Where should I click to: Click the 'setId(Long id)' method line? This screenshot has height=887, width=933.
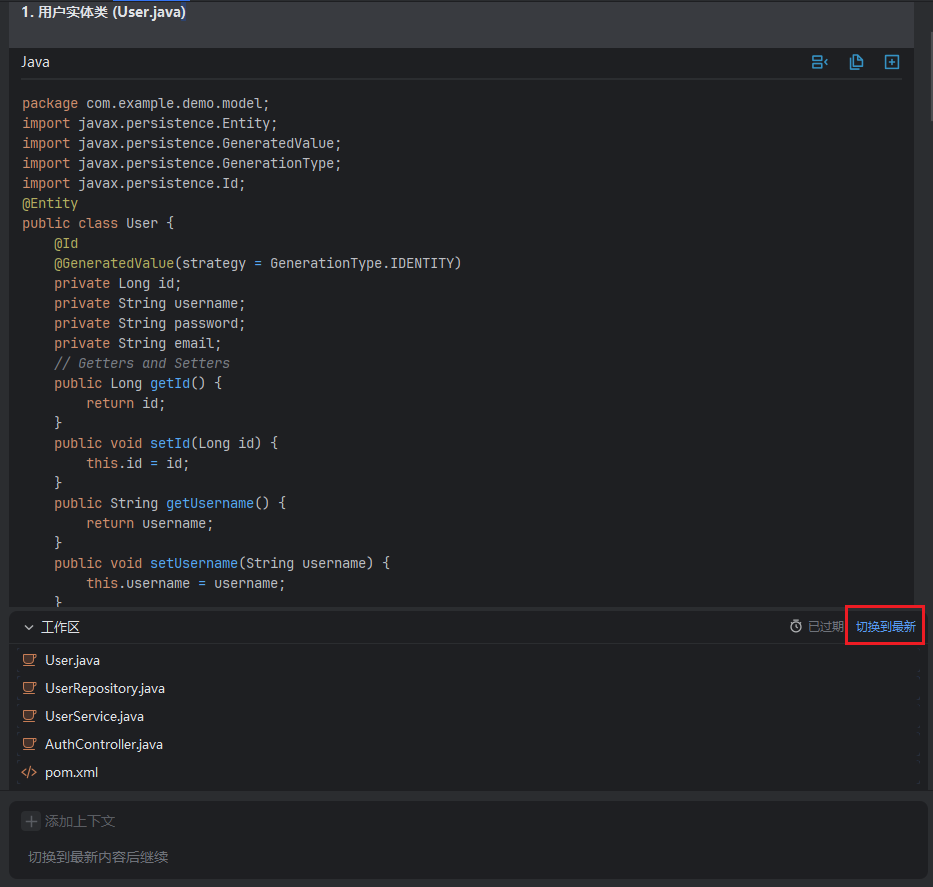pos(166,443)
